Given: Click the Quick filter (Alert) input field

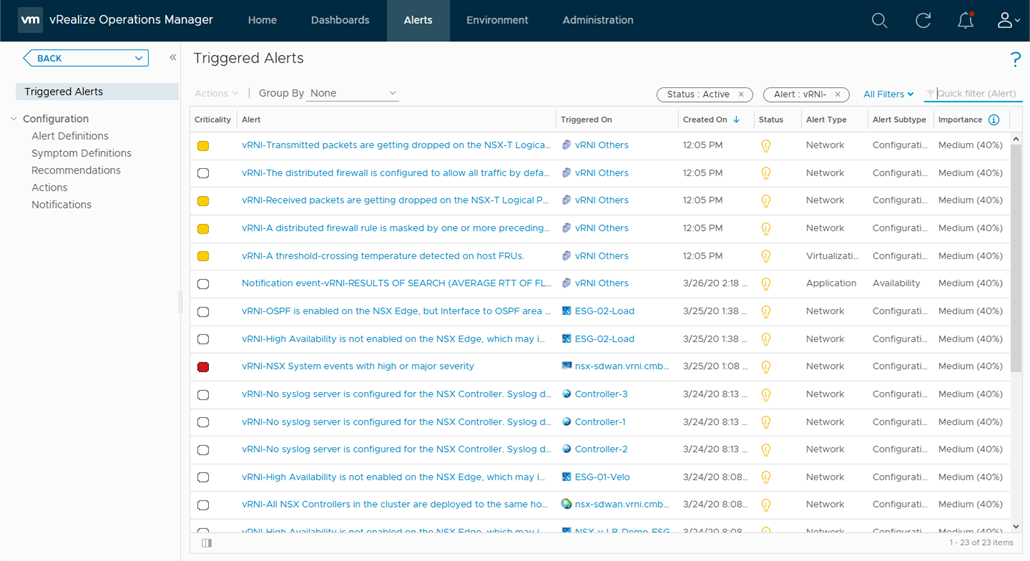Looking at the screenshot, I should click(976, 94).
